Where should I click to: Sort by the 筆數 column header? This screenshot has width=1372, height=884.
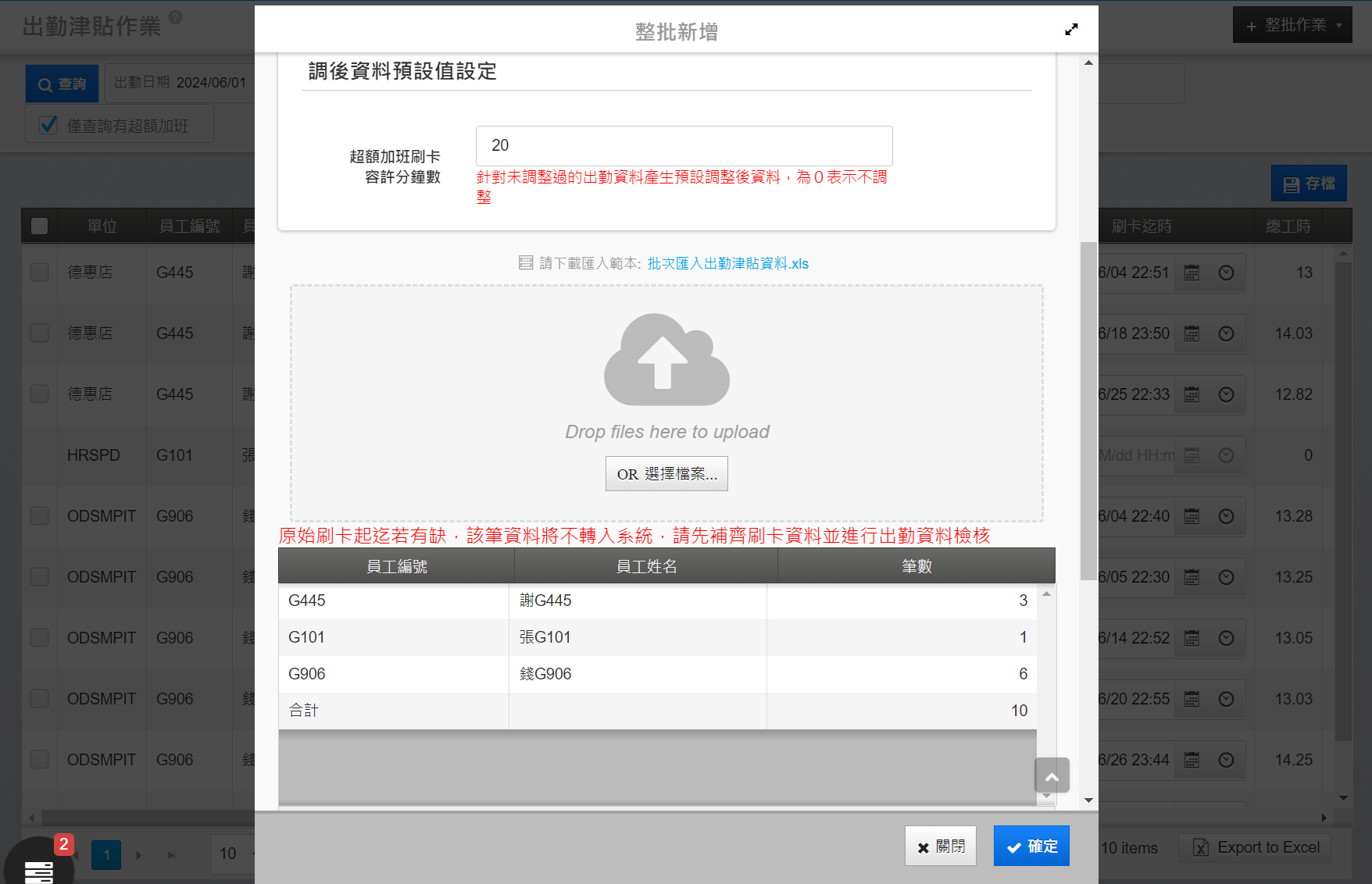point(916,566)
